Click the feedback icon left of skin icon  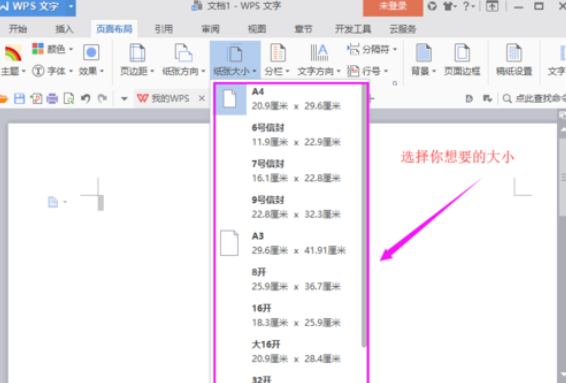click(x=432, y=6)
